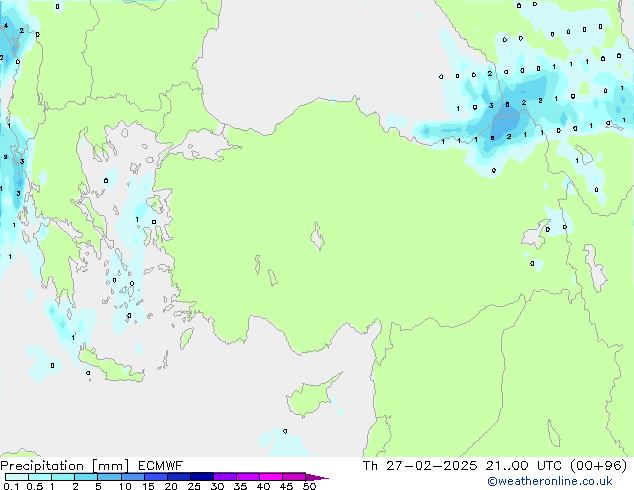Click the 'ECMWF' model label
This screenshot has width=634, height=490.
161,465
